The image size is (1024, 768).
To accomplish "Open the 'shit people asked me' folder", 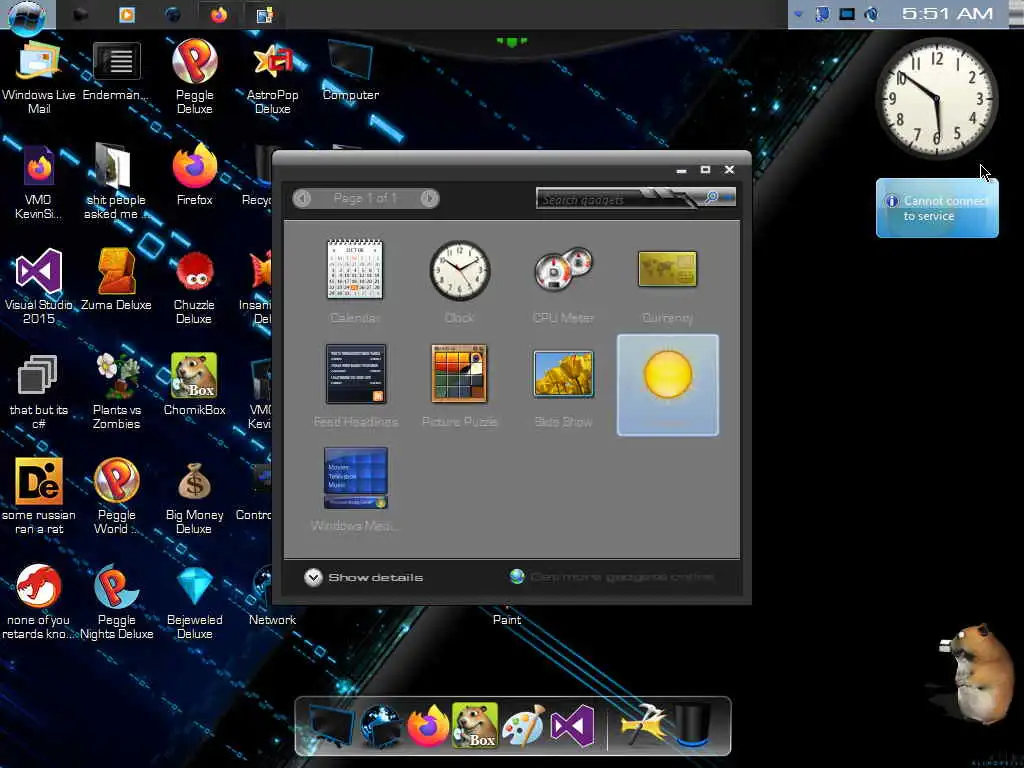I will (x=115, y=182).
